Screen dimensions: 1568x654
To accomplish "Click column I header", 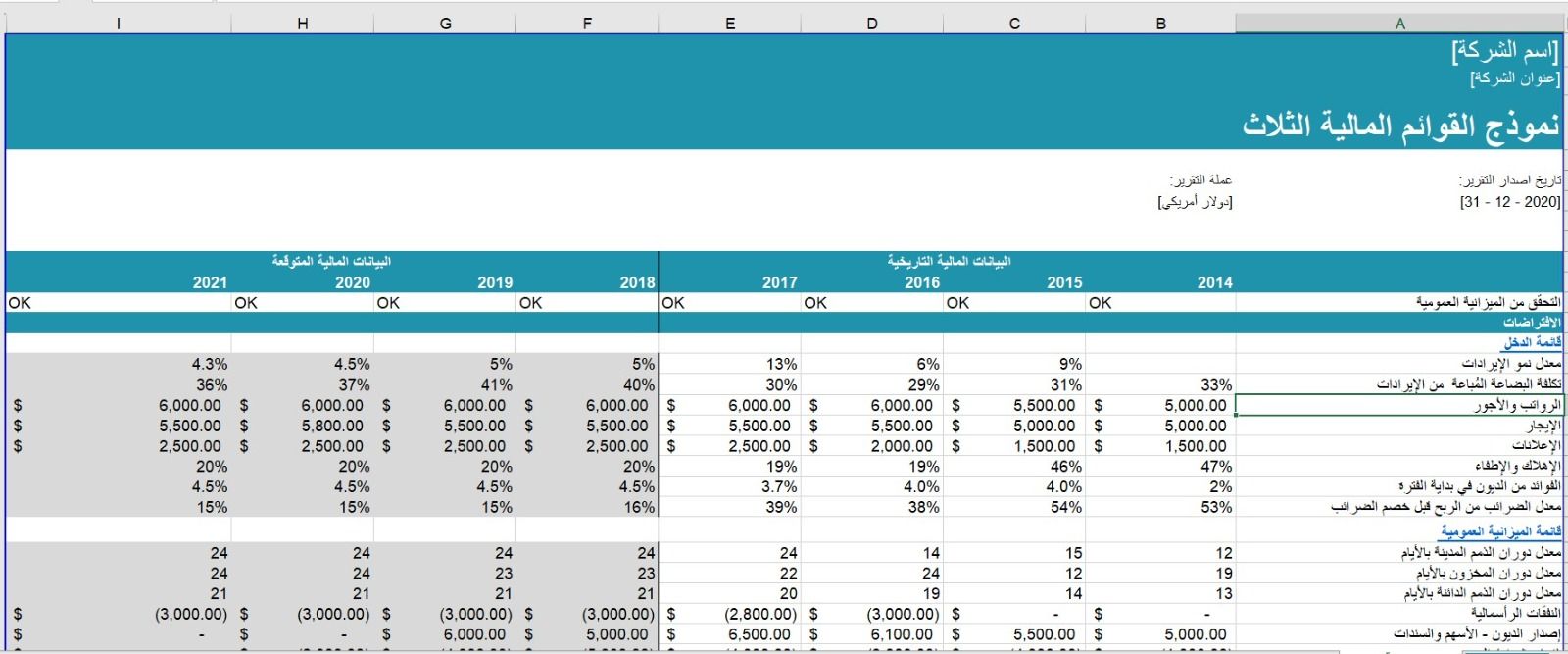I will tap(118, 24).
